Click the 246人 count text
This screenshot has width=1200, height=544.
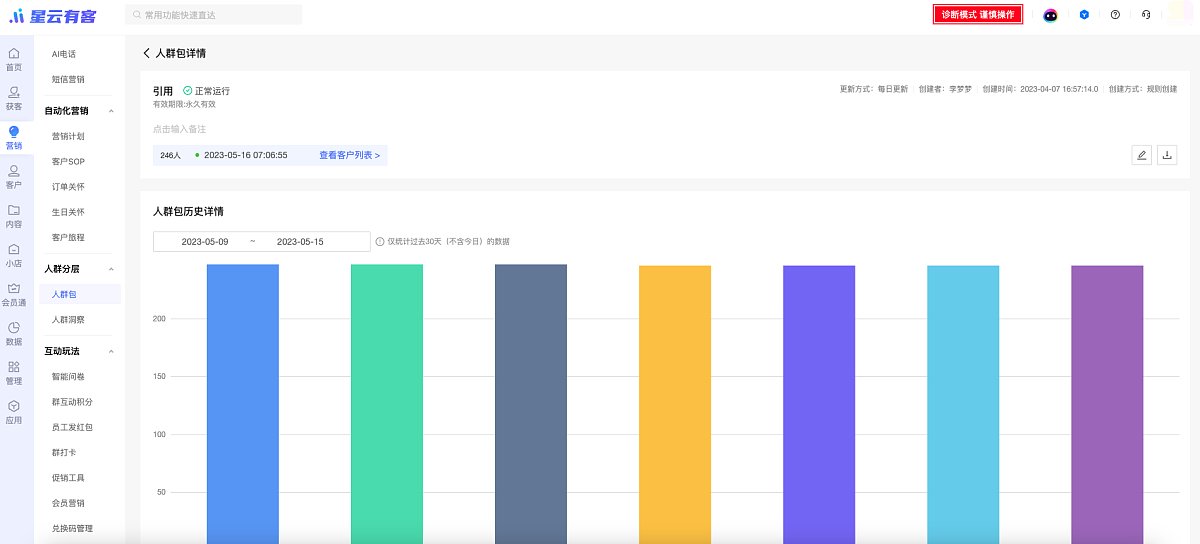click(171, 156)
